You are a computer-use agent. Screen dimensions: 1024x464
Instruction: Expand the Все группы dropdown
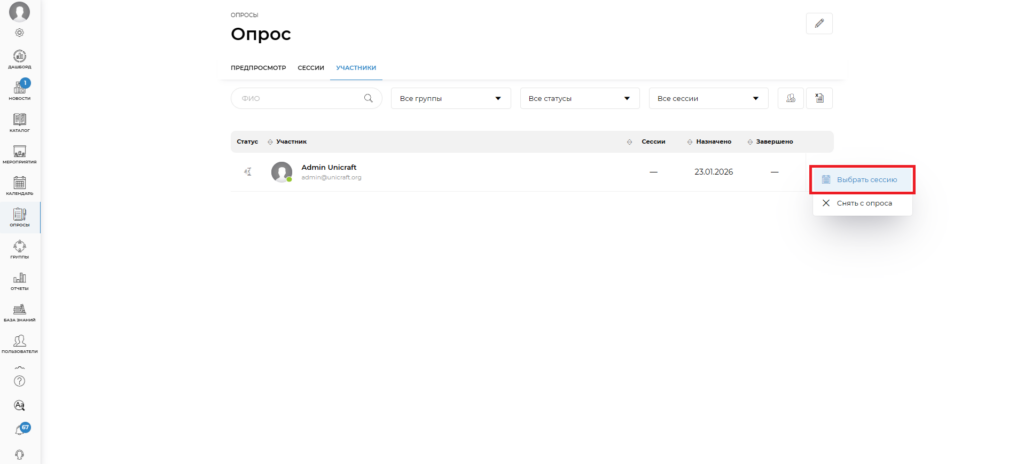click(x=450, y=98)
